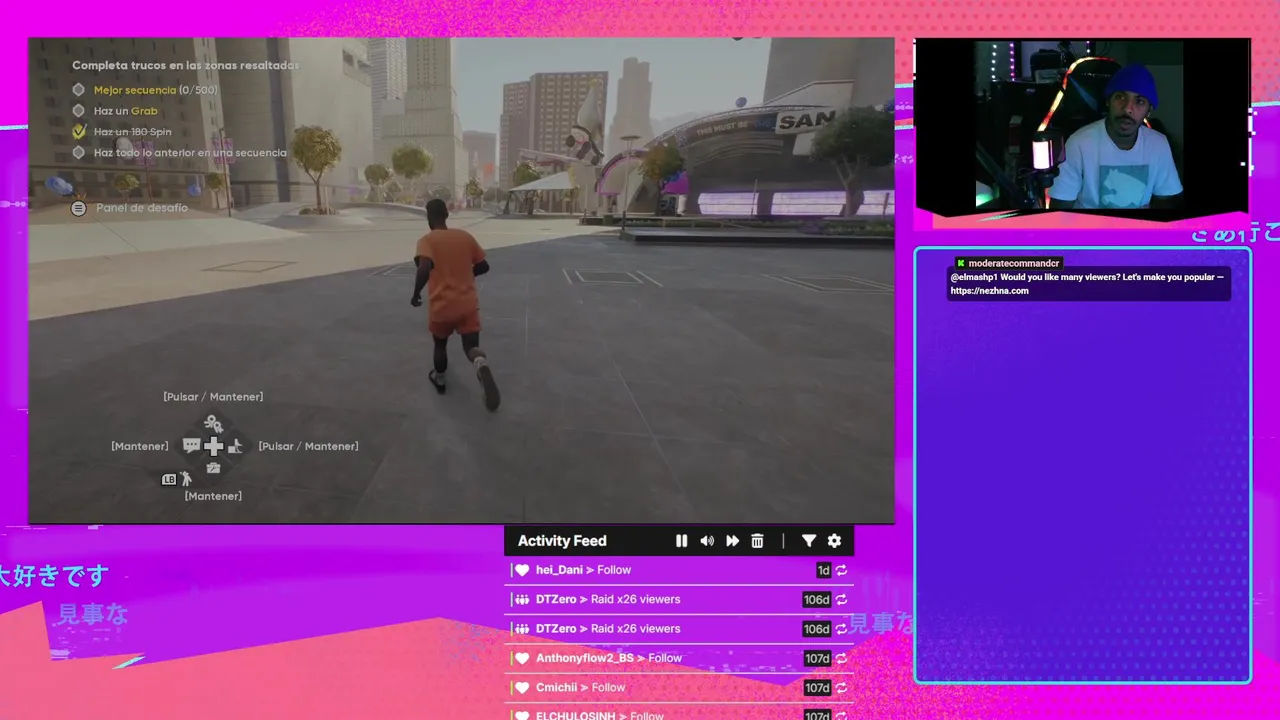Image resolution: width=1280 pixels, height=720 pixels.
Task: Skip the current alert in Activity Feed
Action: pyautogui.click(x=732, y=541)
